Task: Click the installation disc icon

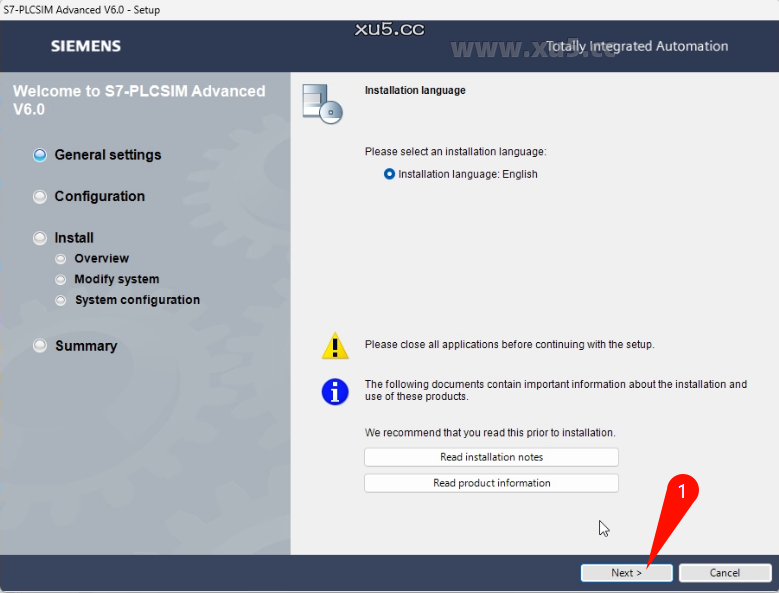Action: pyautogui.click(x=322, y=103)
